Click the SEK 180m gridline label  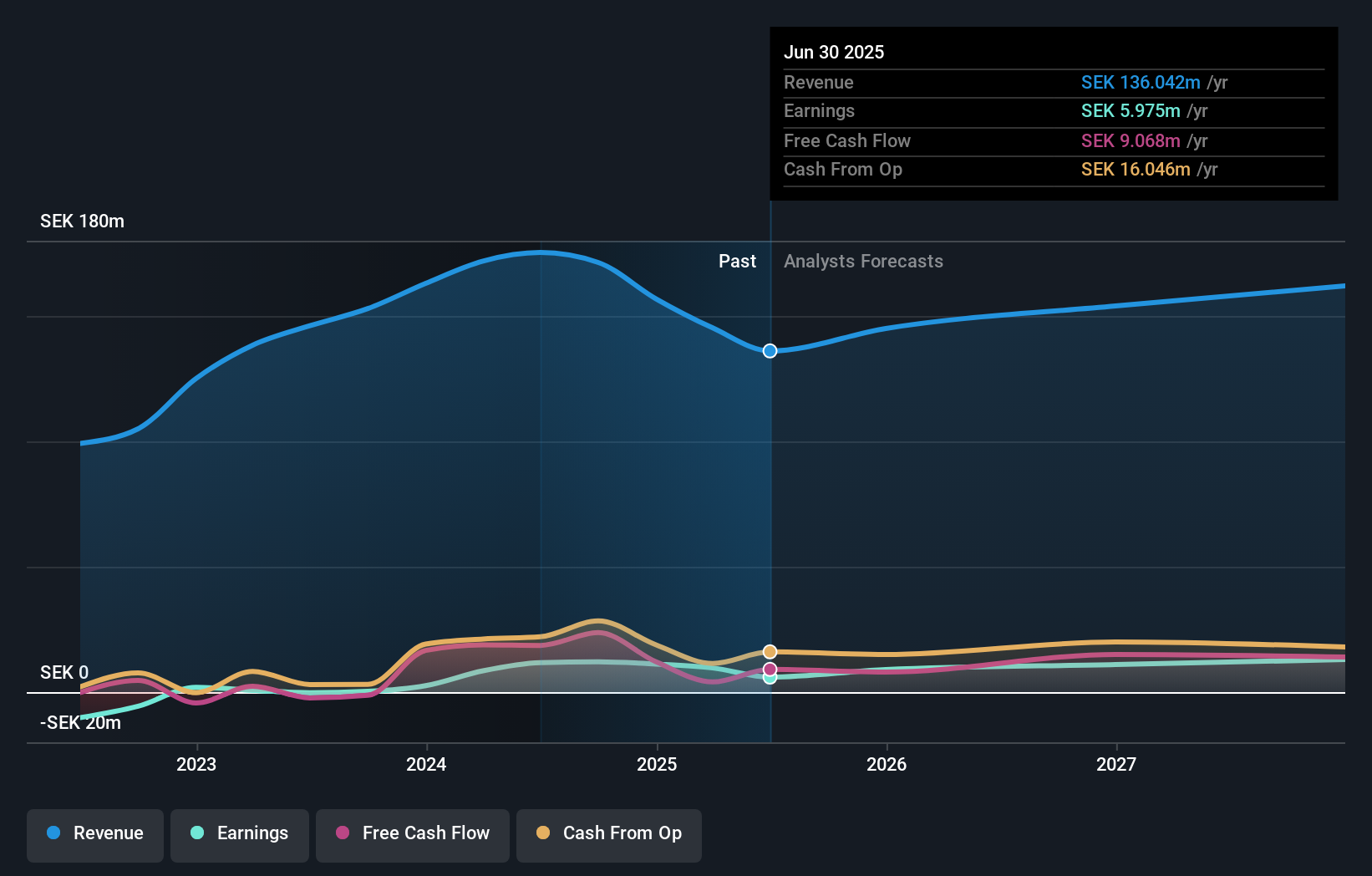coord(82,221)
